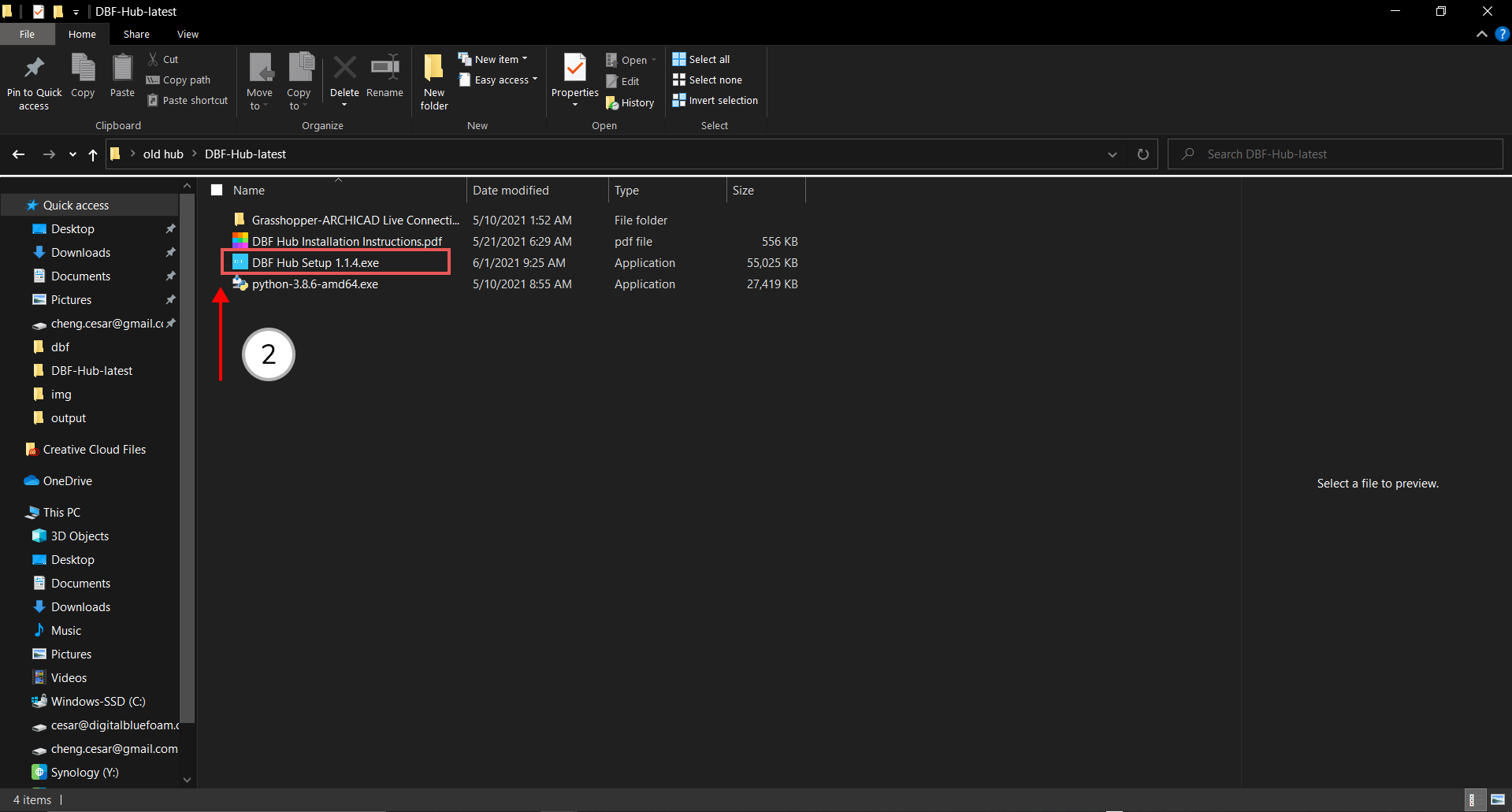Create a New folder
Image resolution: width=1512 pixels, height=812 pixels.
(x=434, y=81)
